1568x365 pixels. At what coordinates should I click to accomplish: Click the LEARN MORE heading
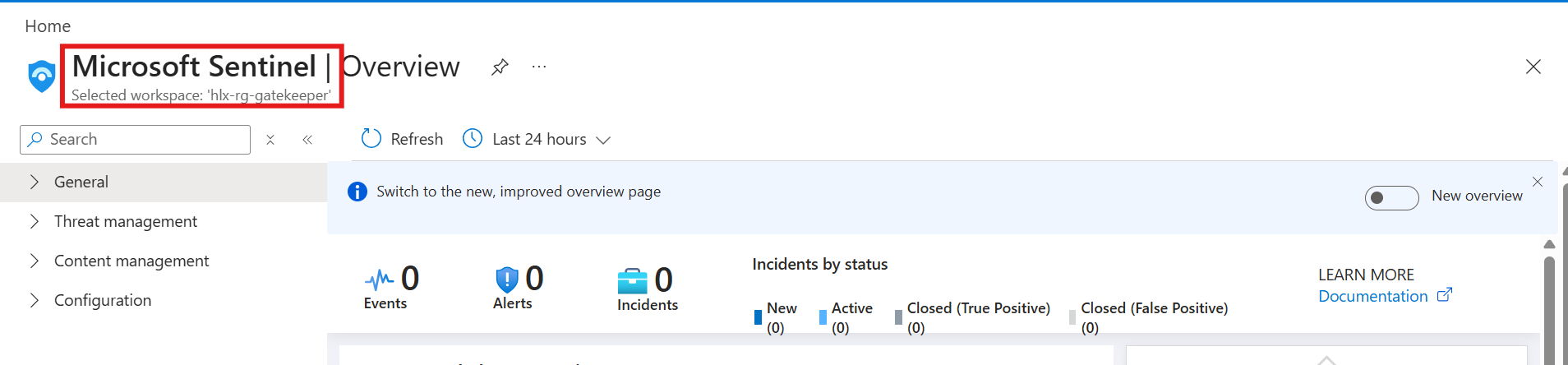pyautogui.click(x=1366, y=275)
